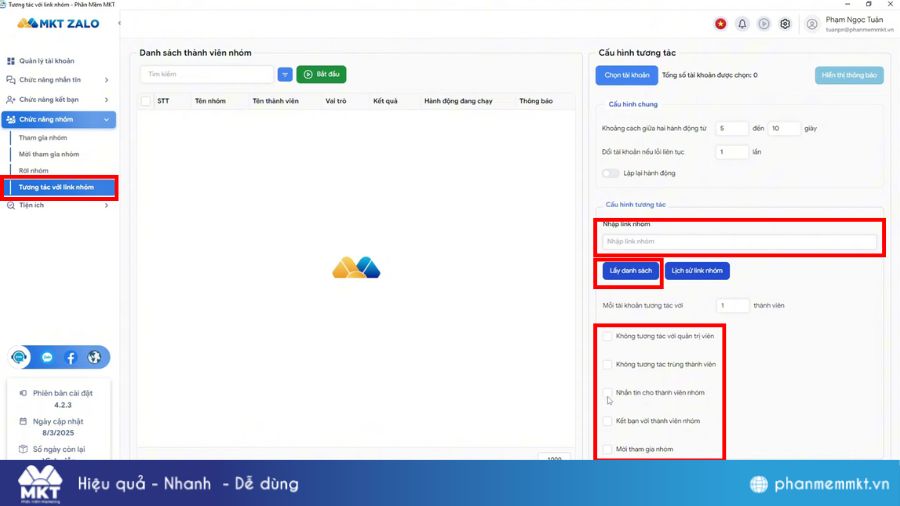The height and width of the screenshot is (506, 900).
Task: Focus the Nhập link nhóm input field
Action: (739, 242)
